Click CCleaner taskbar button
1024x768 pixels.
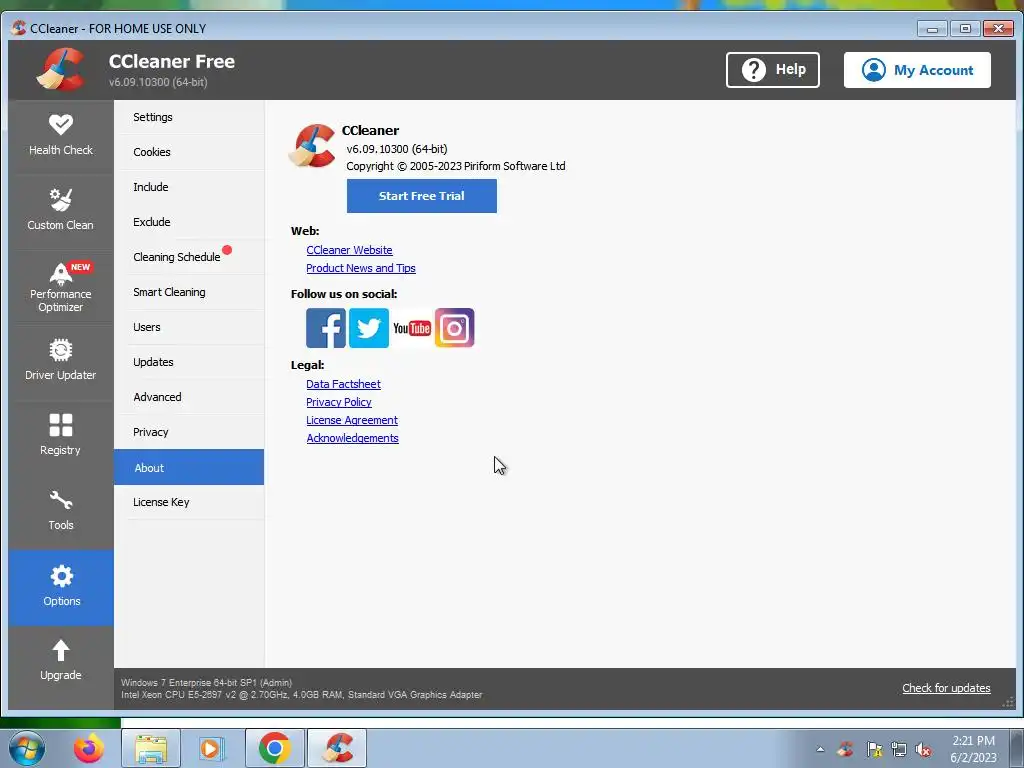337,748
